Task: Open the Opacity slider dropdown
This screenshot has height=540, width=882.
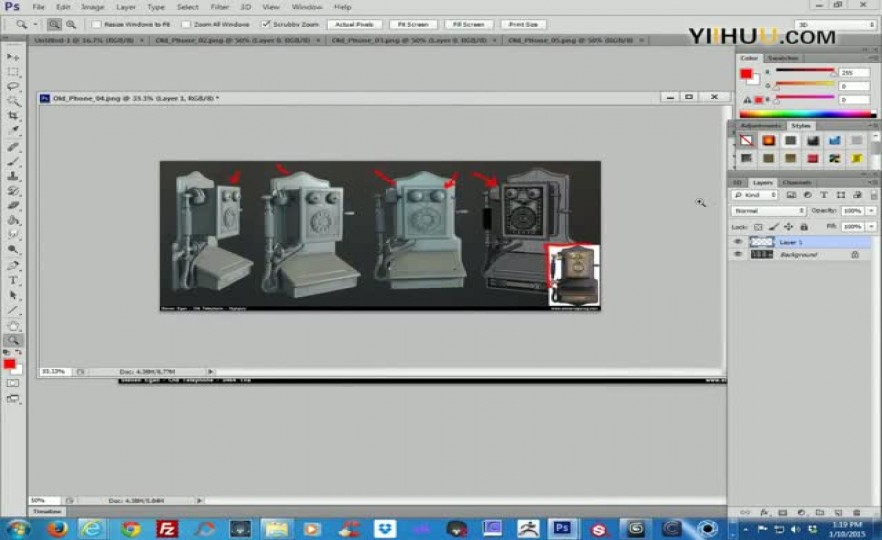Action: (871, 210)
